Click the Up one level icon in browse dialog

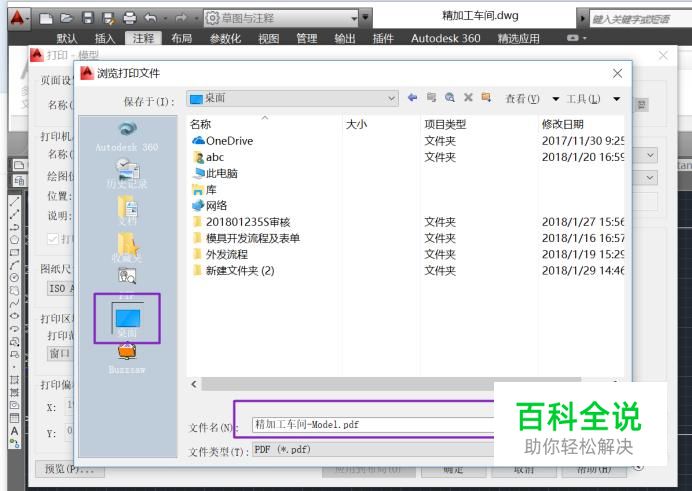pyautogui.click(x=431, y=97)
